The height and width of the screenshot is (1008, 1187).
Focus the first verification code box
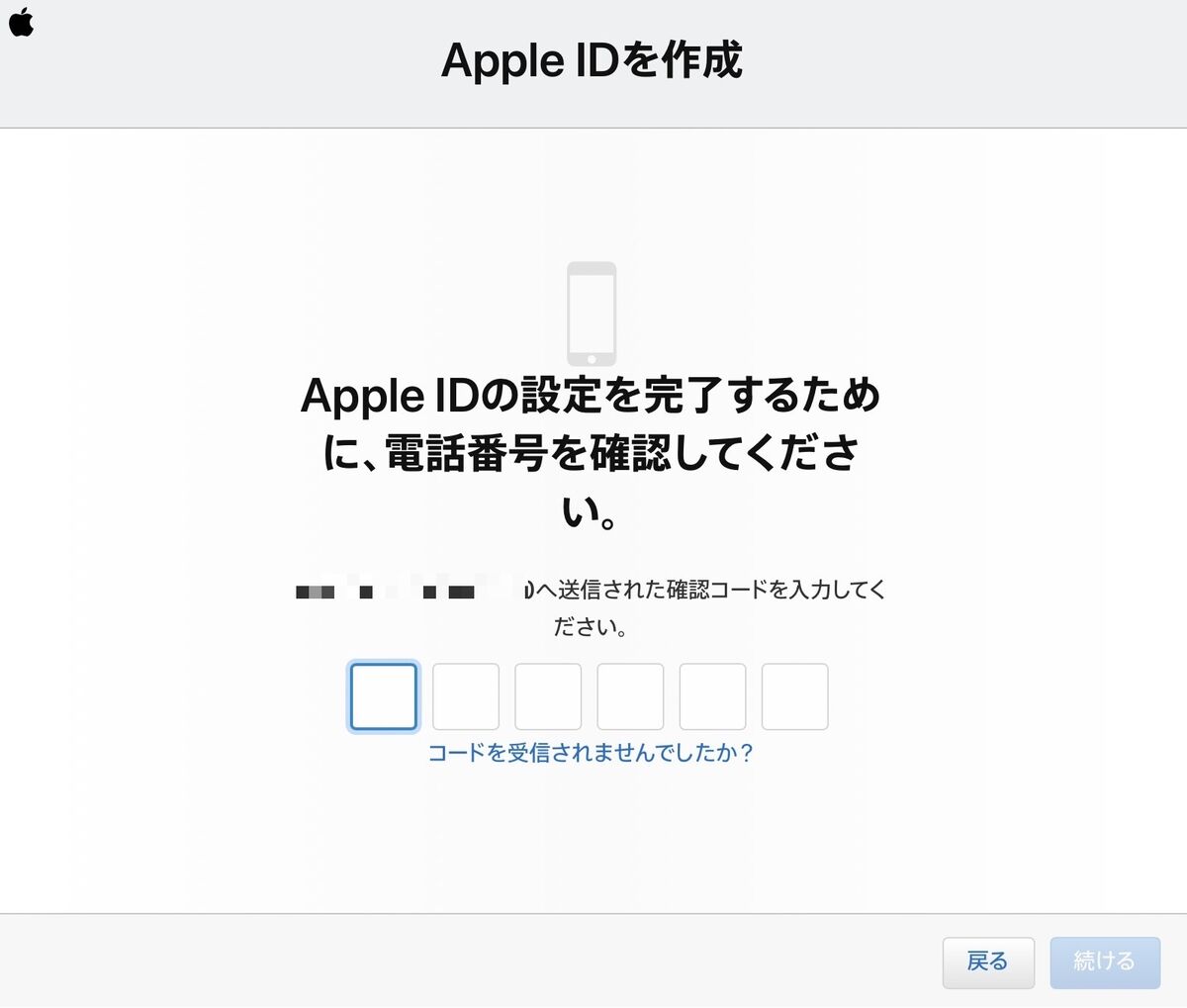[384, 696]
